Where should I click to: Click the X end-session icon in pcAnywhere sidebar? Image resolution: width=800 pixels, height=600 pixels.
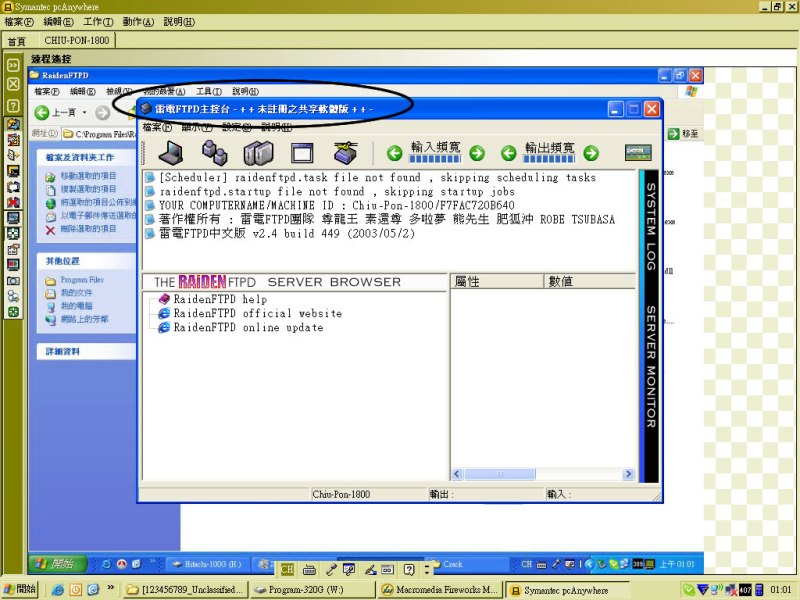point(13,84)
